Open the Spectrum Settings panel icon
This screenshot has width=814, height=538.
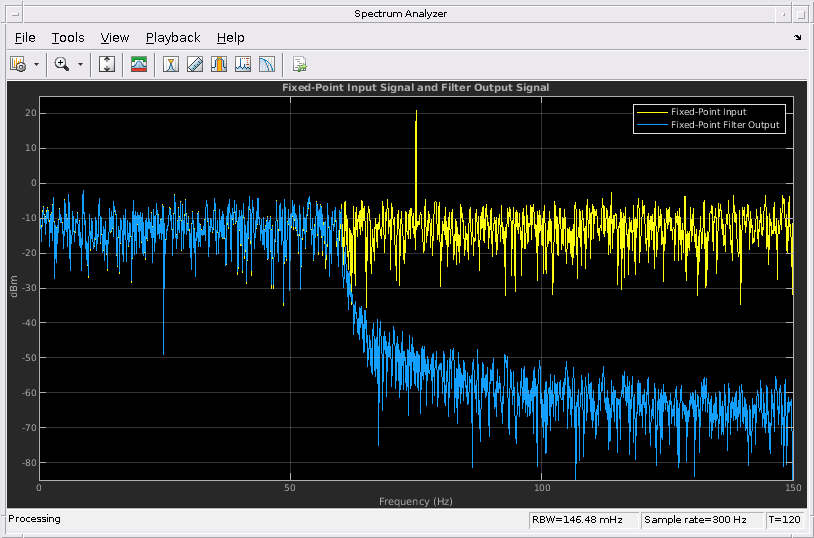tap(139, 64)
